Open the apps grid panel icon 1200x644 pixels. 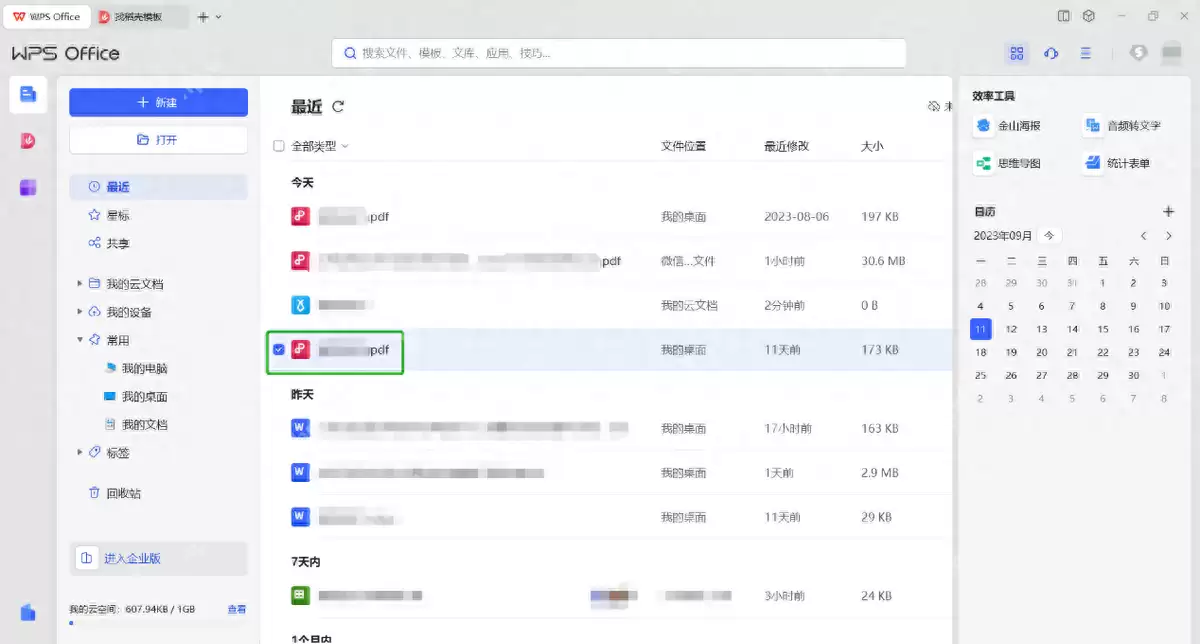click(x=1017, y=52)
